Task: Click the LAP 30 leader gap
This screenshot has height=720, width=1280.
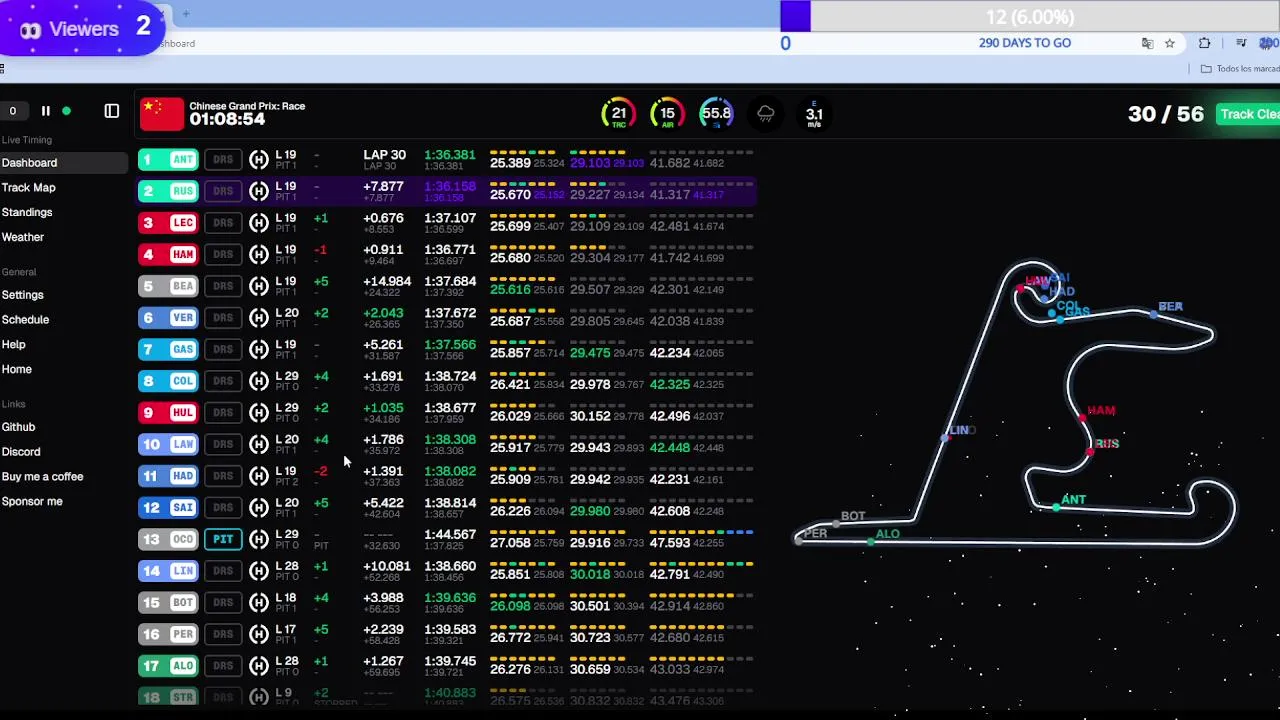Action: tap(384, 156)
